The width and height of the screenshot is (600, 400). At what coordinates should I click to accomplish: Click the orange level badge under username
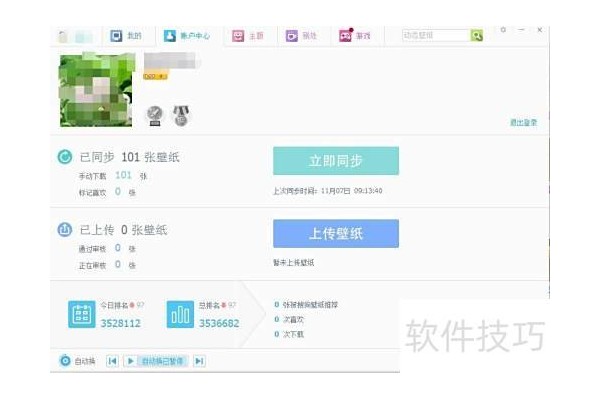tap(155, 76)
